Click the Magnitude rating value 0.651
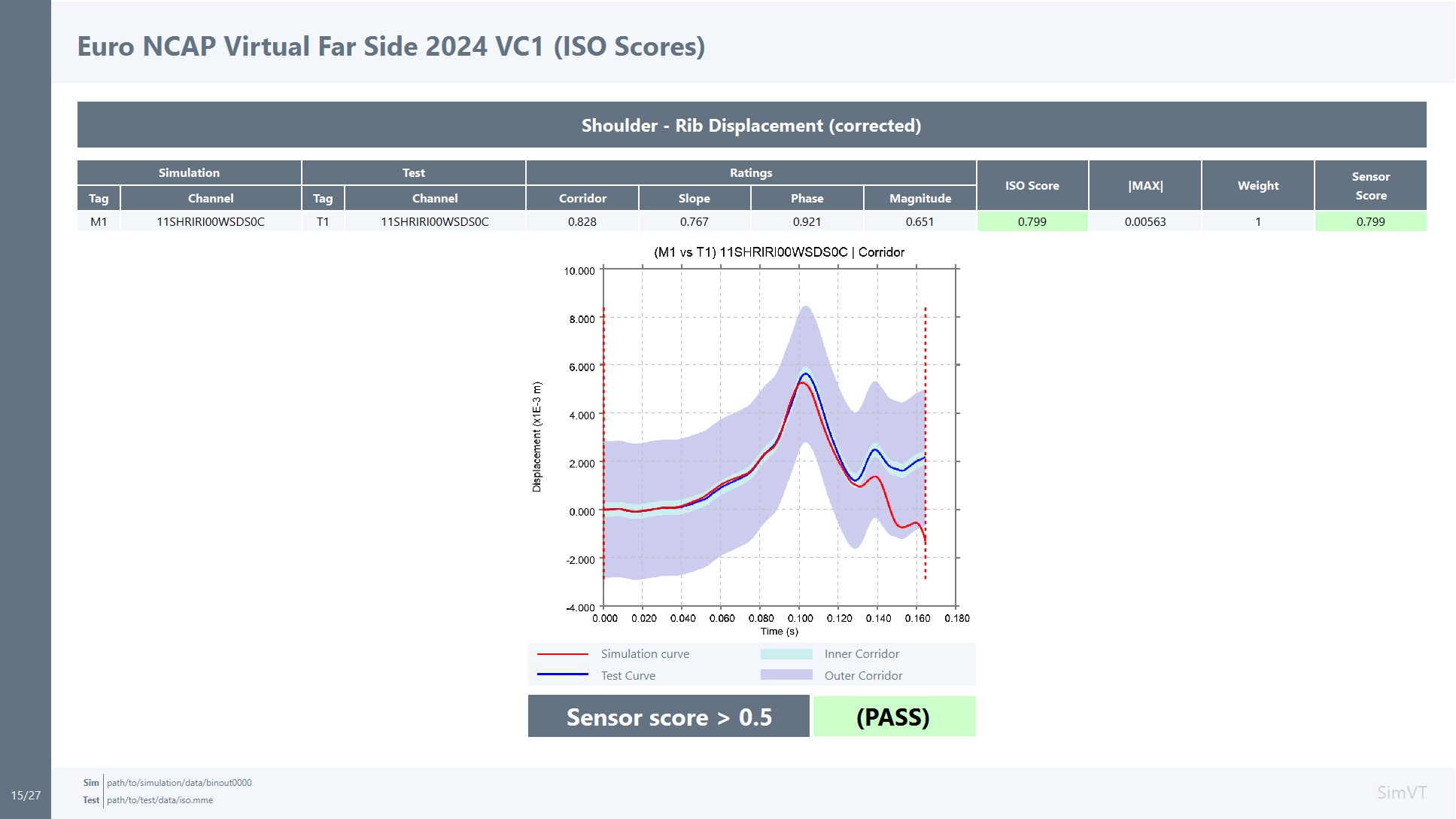 coord(920,221)
